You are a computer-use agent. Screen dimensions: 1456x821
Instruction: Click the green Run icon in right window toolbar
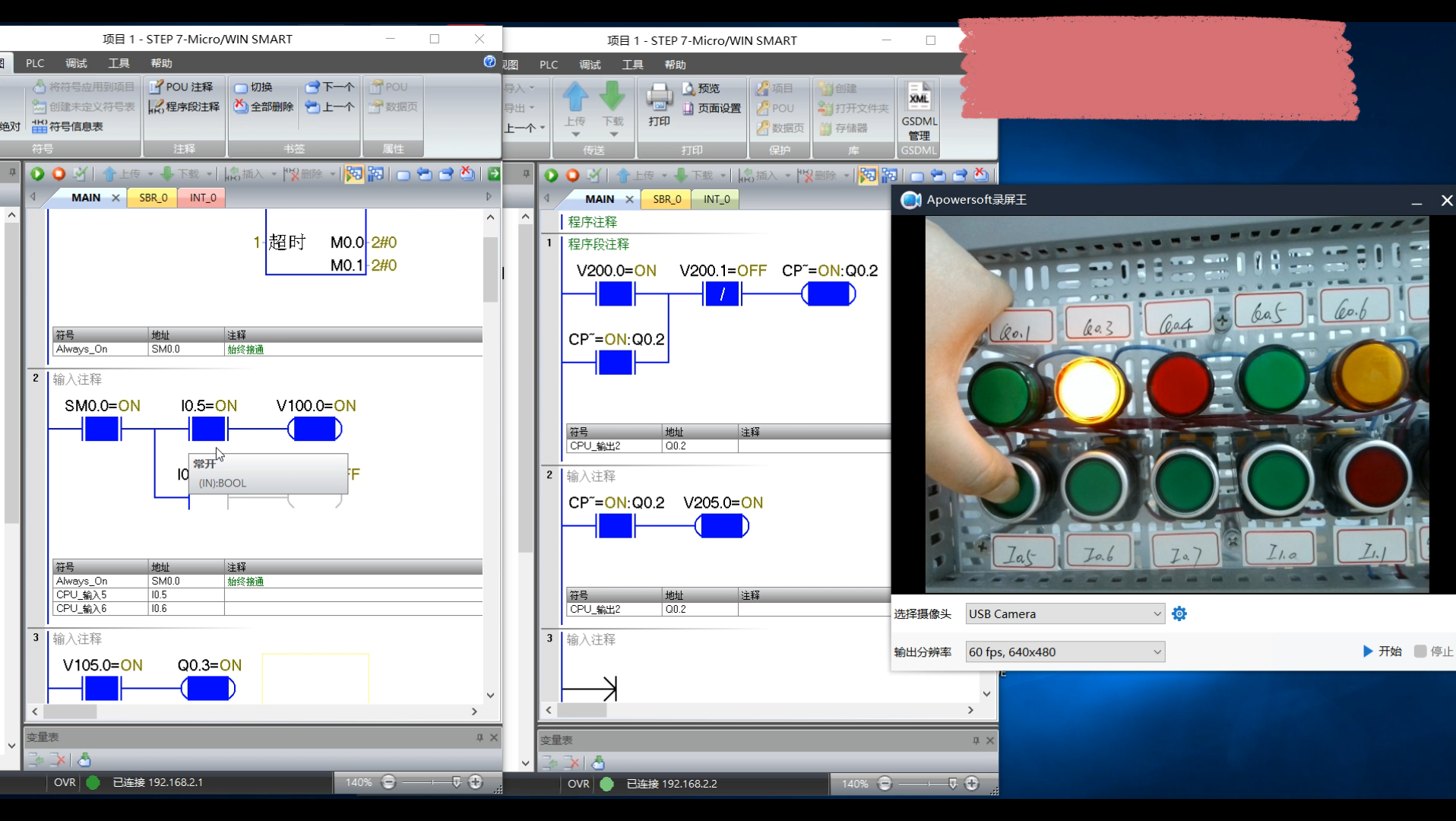[551, 176]
